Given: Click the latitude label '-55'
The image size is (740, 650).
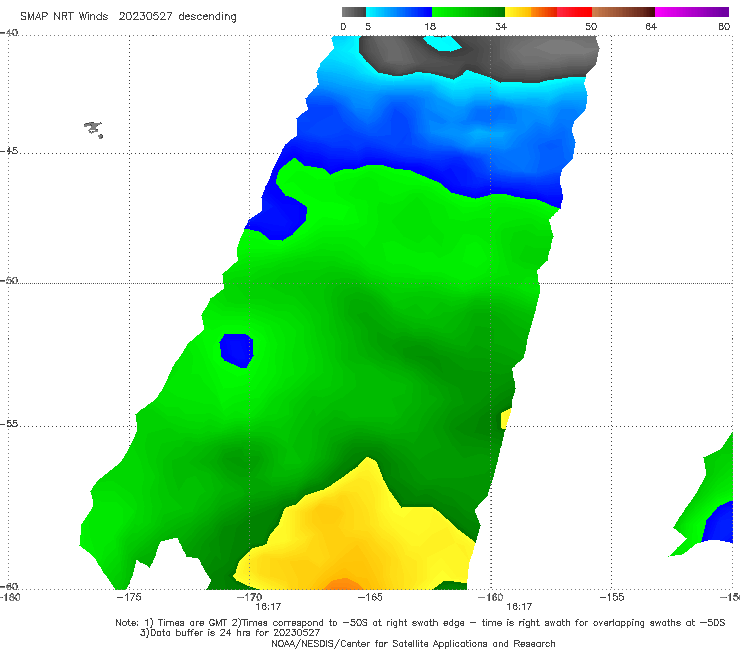Looking at the screenshot, I should click(9, 423).
